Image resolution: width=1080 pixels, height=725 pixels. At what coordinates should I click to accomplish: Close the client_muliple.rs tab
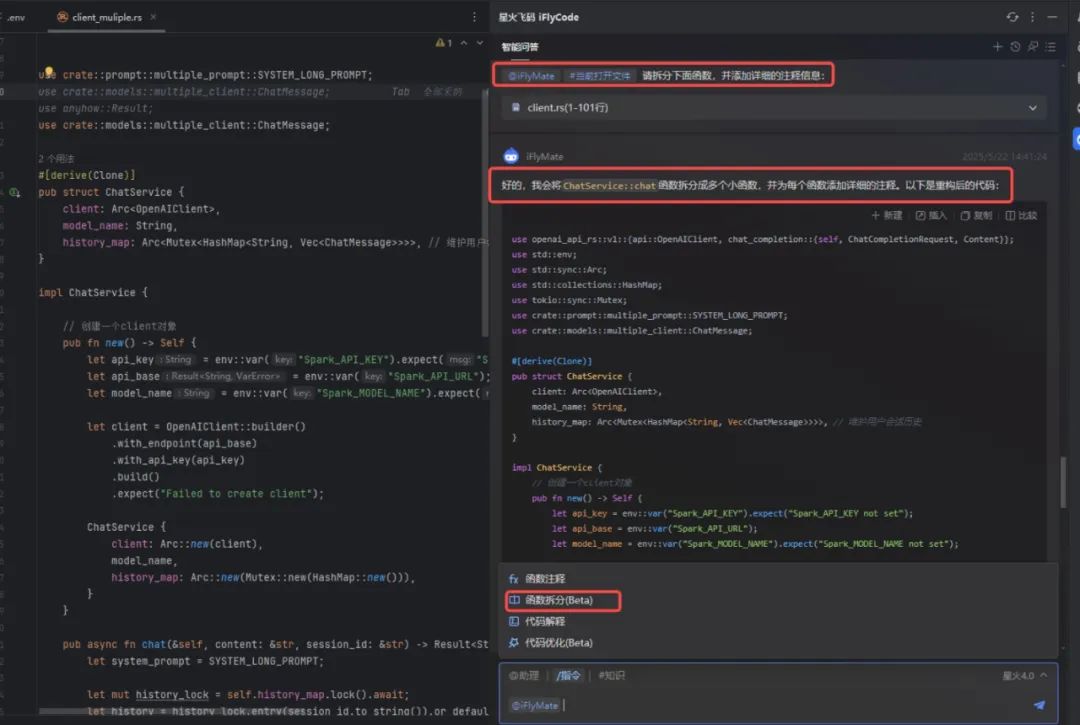point(153,17)
